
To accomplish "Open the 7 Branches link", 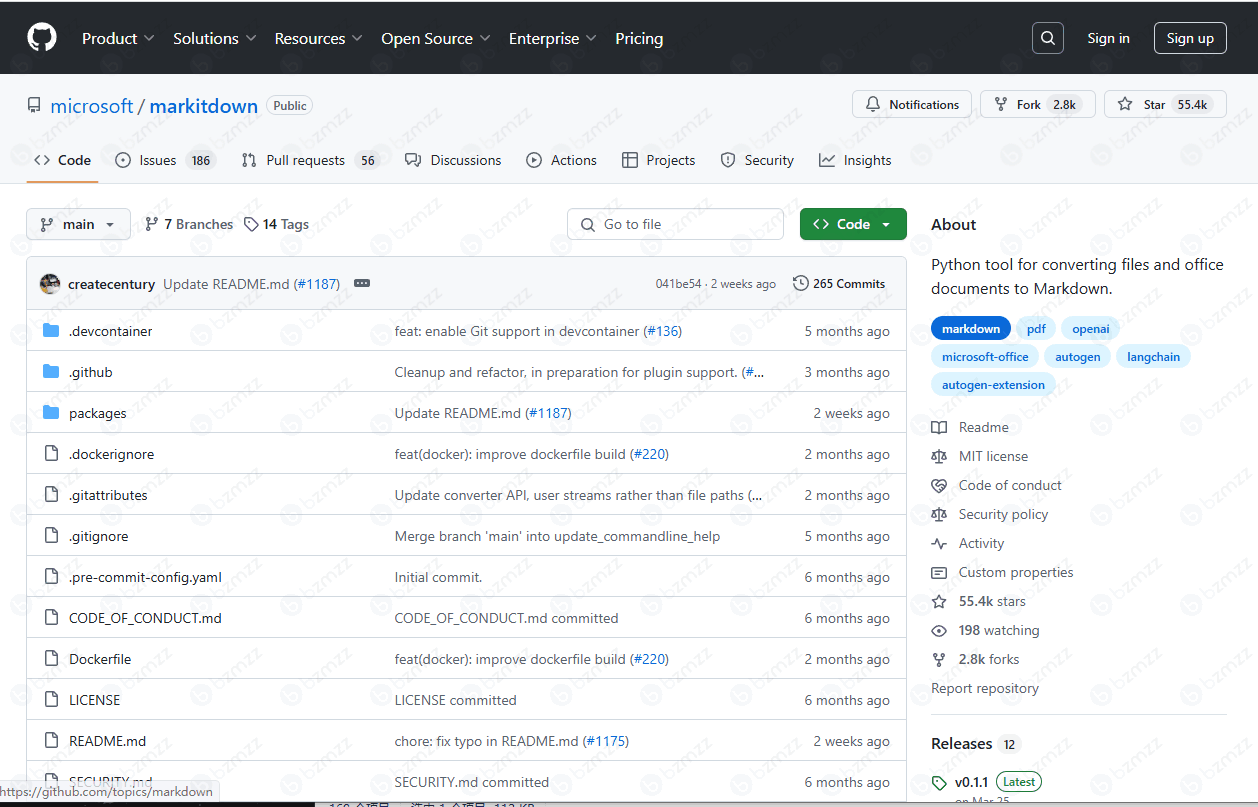I will [x=189, y=224].
